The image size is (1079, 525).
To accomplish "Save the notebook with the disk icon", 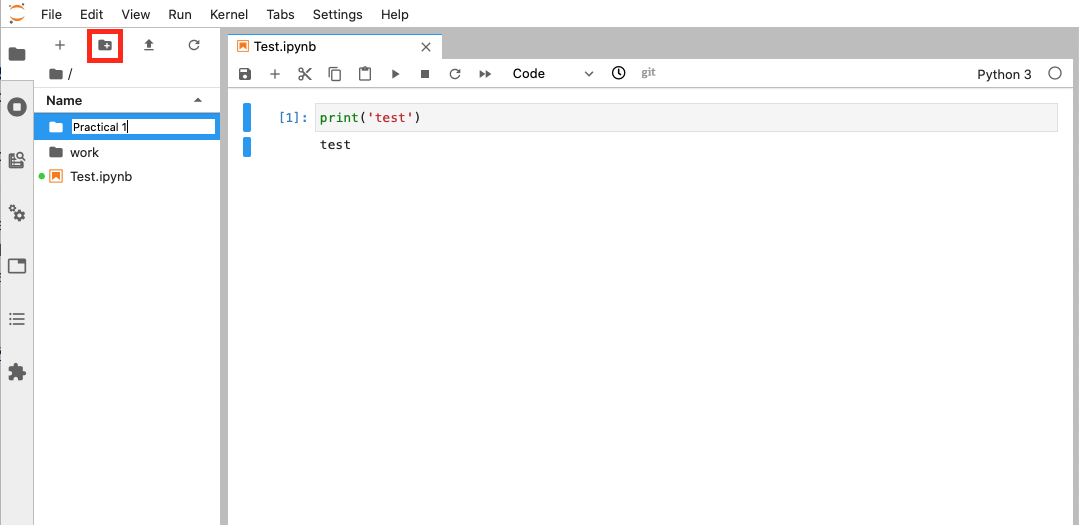I will (x=245, y=74).
